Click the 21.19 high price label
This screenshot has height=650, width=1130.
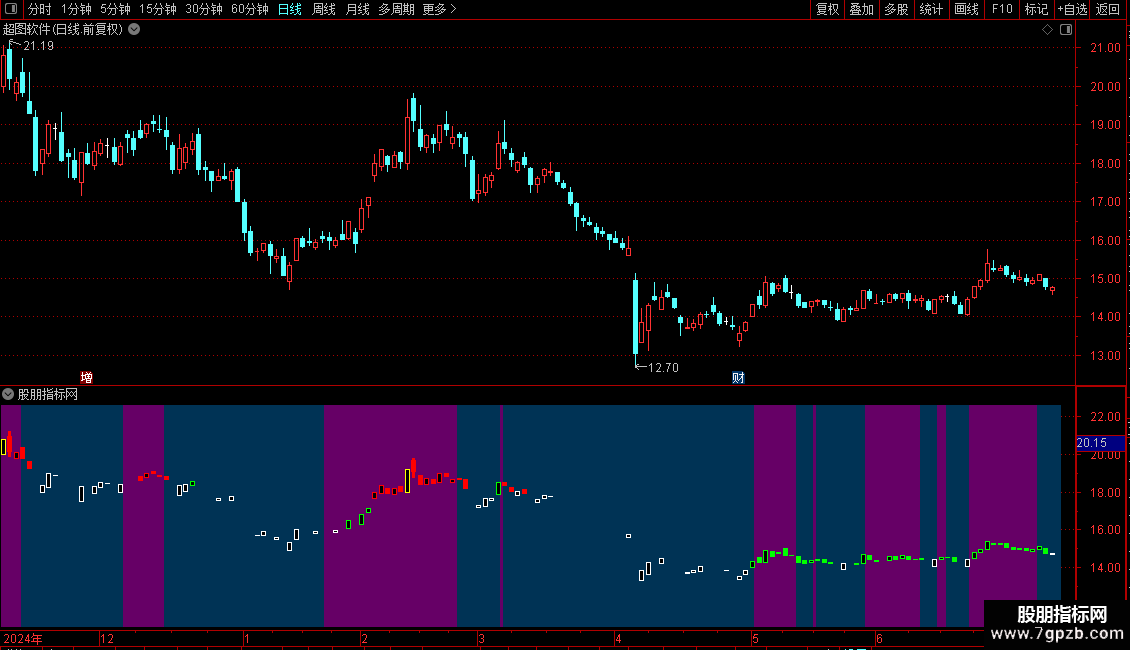coord(38,46)
